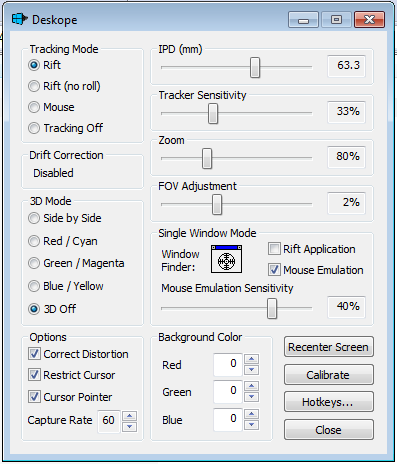Click the Tracker Sensitivity slider handle
The width and height of the screenshot is (397, 464).
[213, 113]
